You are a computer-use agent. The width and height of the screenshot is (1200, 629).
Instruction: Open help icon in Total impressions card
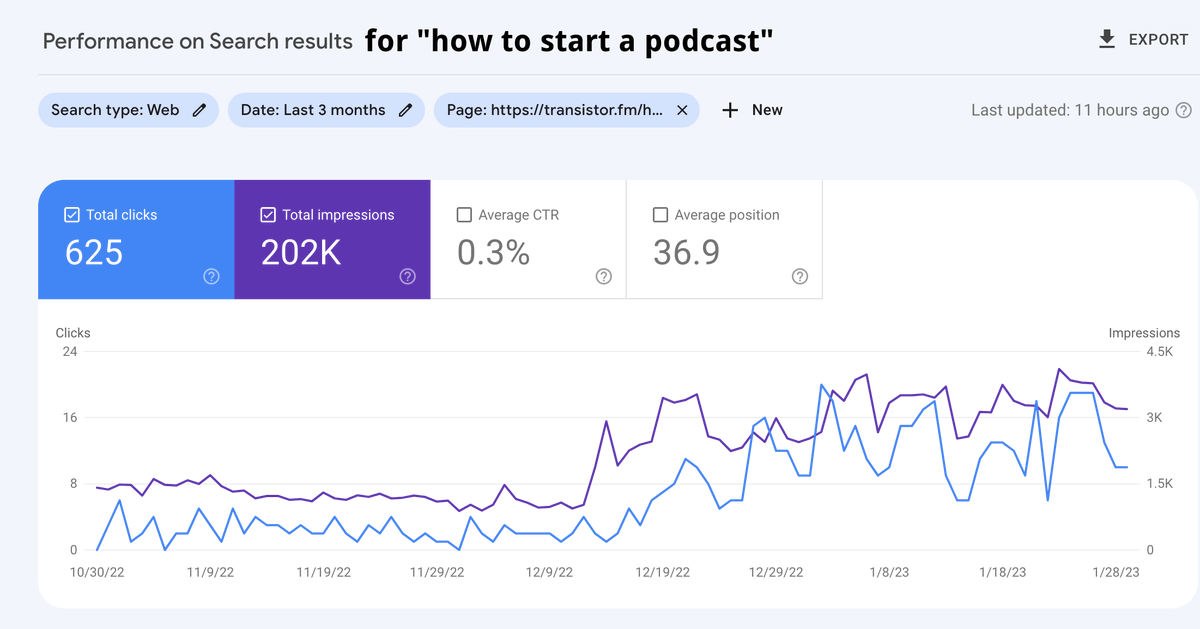click(407, 277)
